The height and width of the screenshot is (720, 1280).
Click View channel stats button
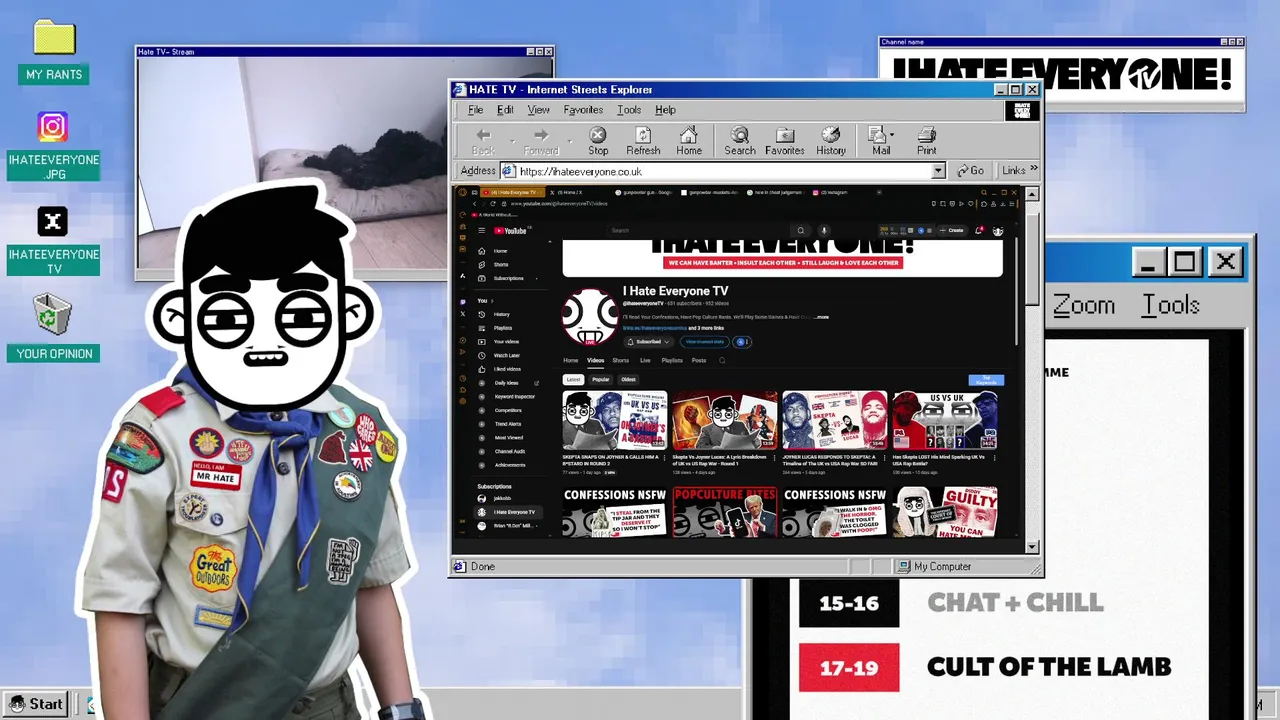tap(705, 342)
